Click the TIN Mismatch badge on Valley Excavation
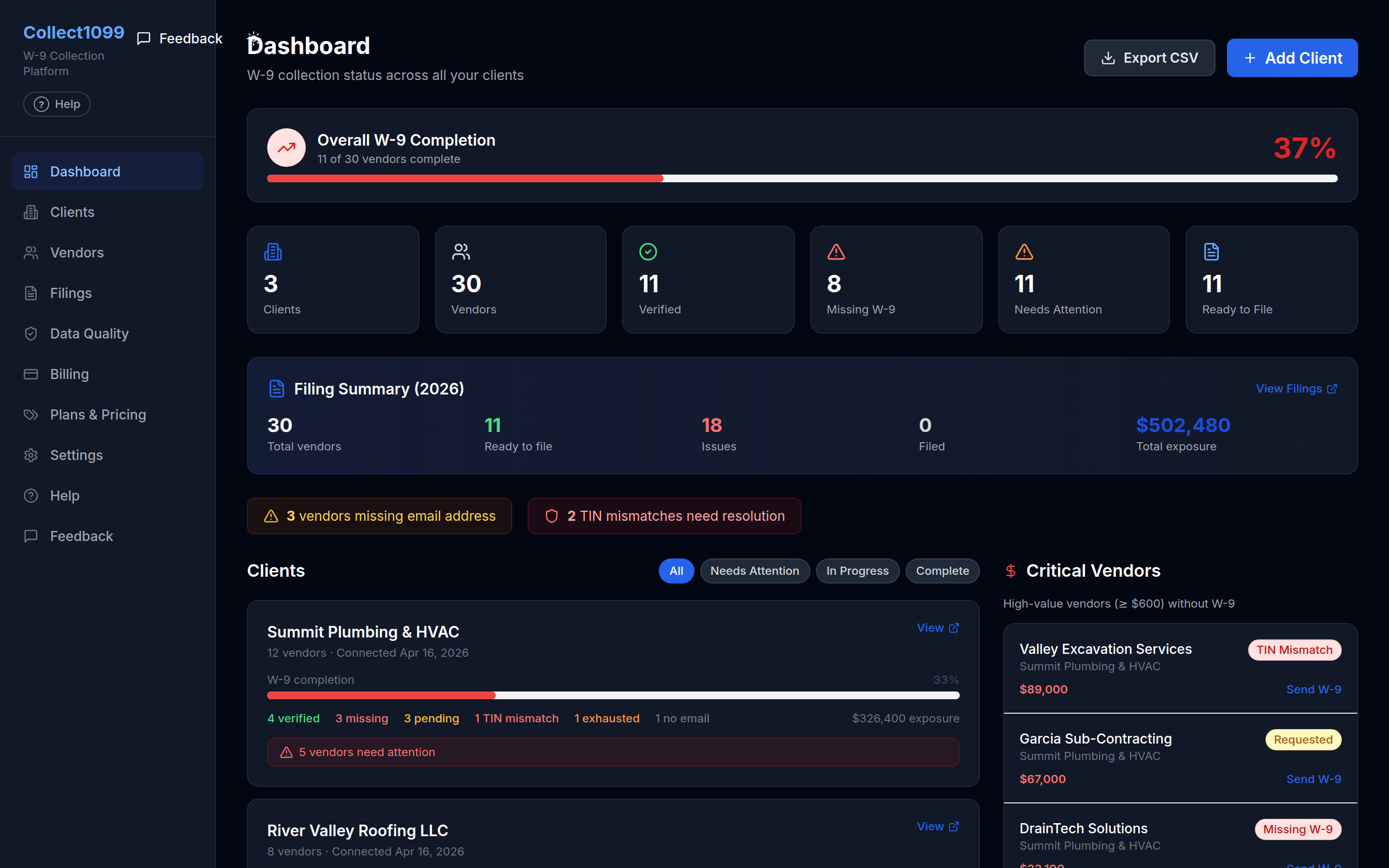 1294,650
